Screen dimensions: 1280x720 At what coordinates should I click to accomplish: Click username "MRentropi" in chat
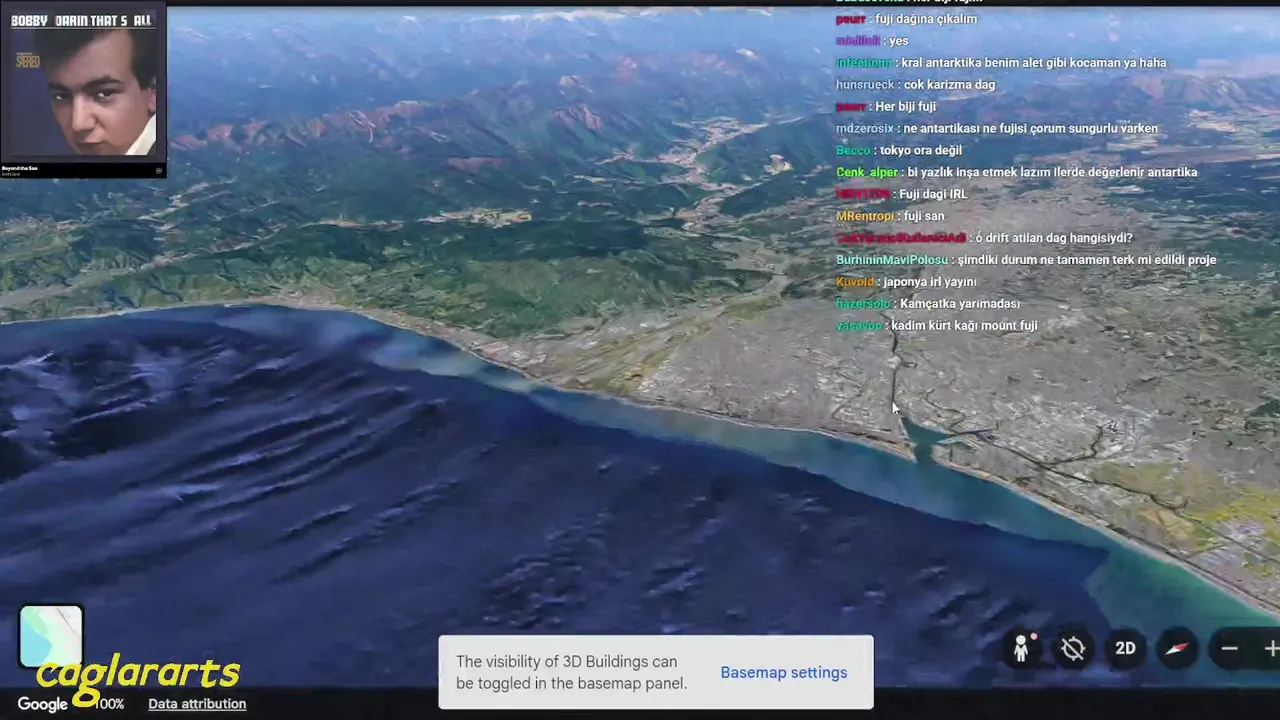[x=864, y=216]
